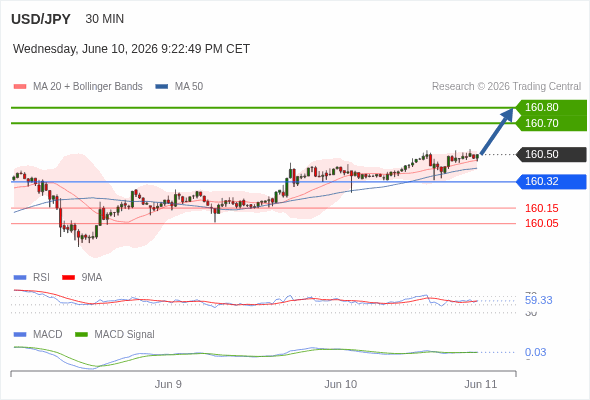Click the green MACD Signal legend marker

[81, 335]
